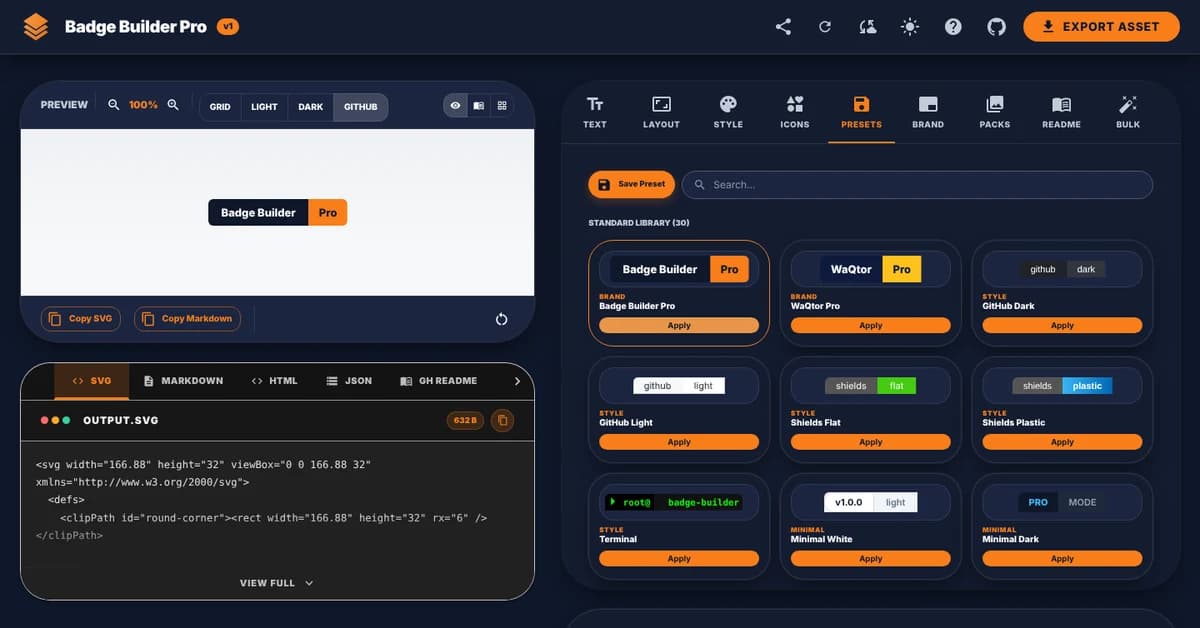
Task: Click the WaQtor Pro preset badge thumbnail
Action: pos(871,269)
